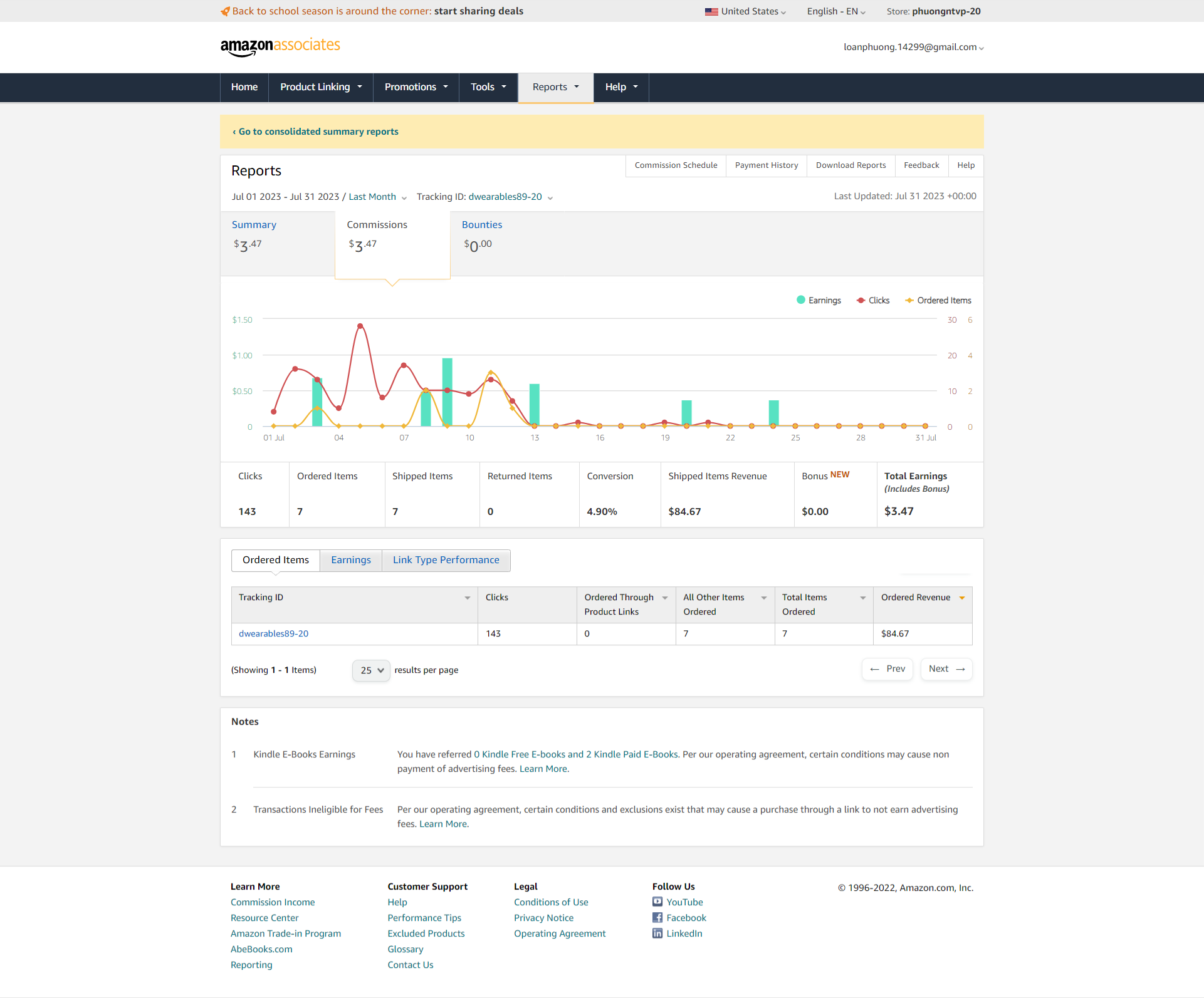The height and width of the screenshot is (998, 1204).
Task: Open Resource Center footer link
Action: (x=264, y=918)
